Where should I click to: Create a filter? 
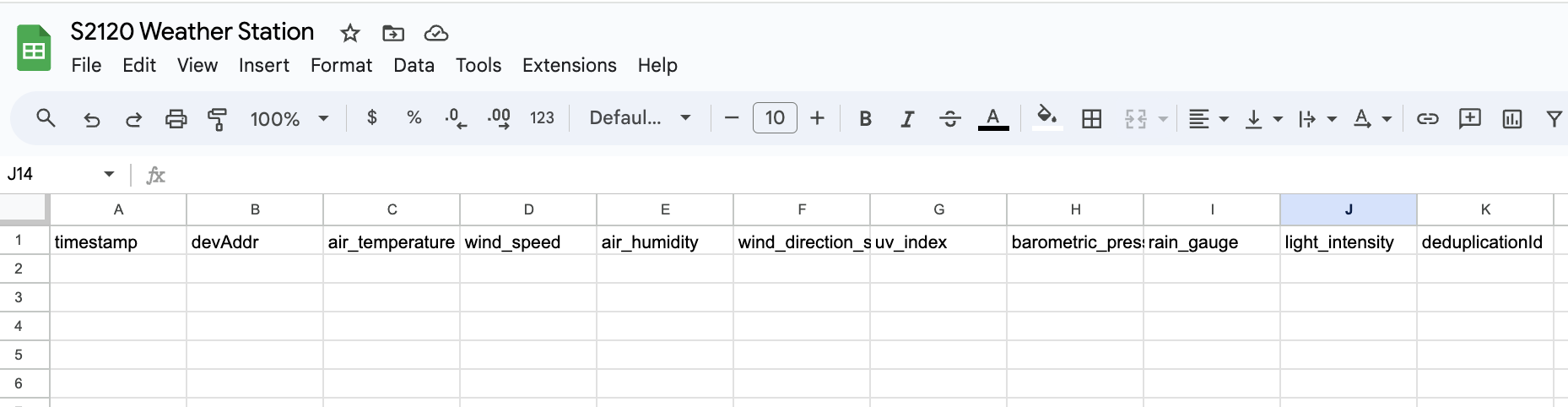tap(1554, 119)
